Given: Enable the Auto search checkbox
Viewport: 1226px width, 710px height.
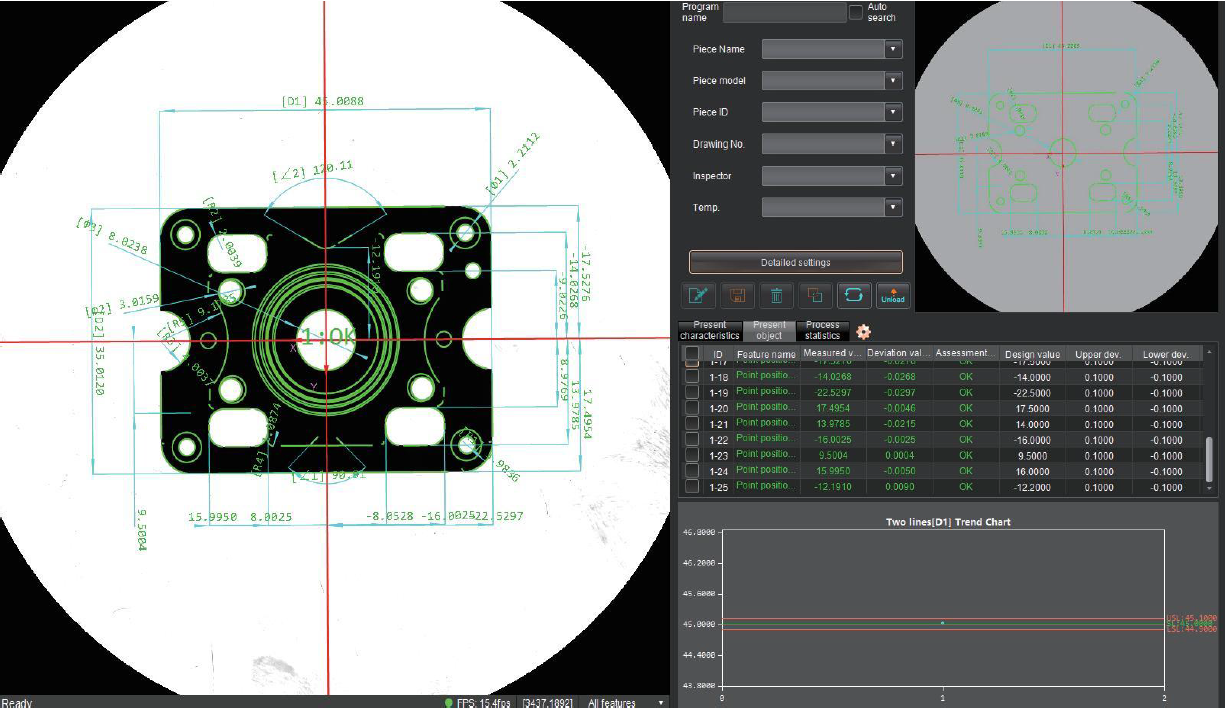Looking at the screenshot, I should (x=855, y=12).
